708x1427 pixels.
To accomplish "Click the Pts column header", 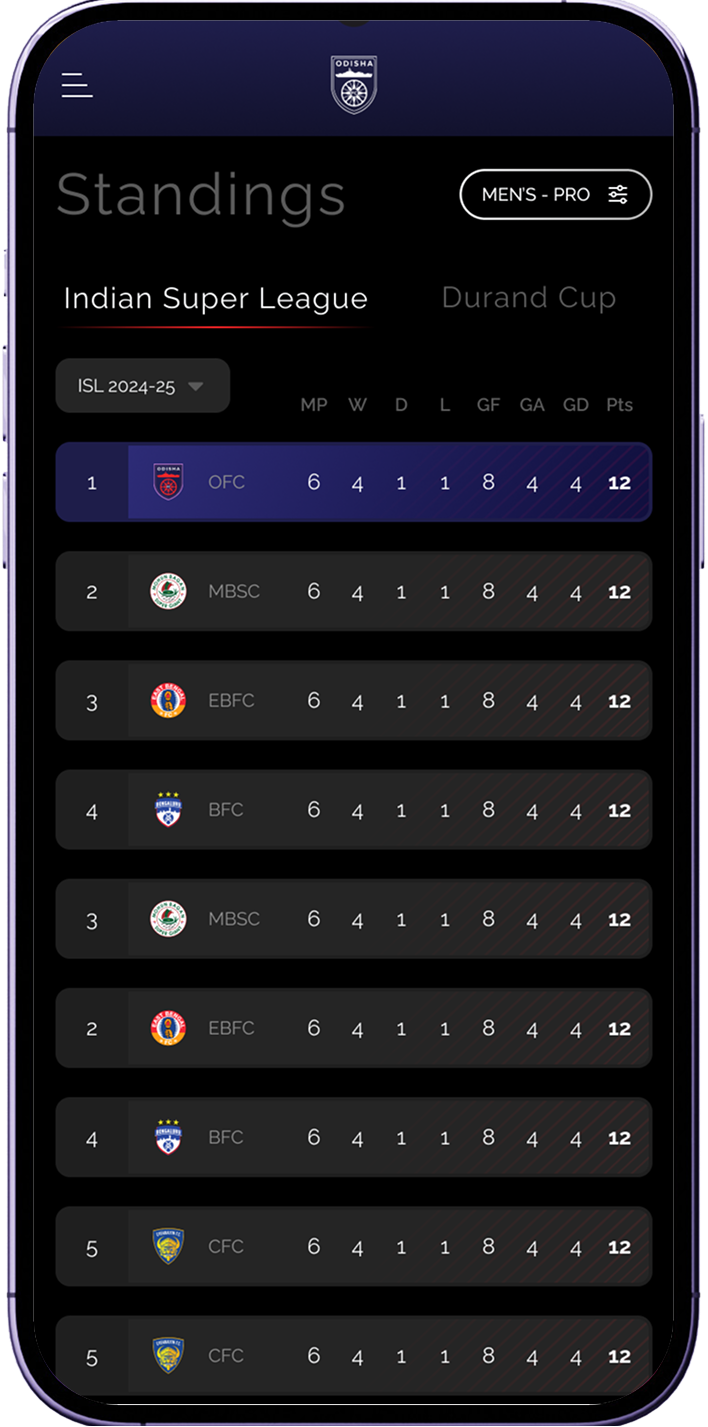I will pyautogui.click(x=619, y=405).
